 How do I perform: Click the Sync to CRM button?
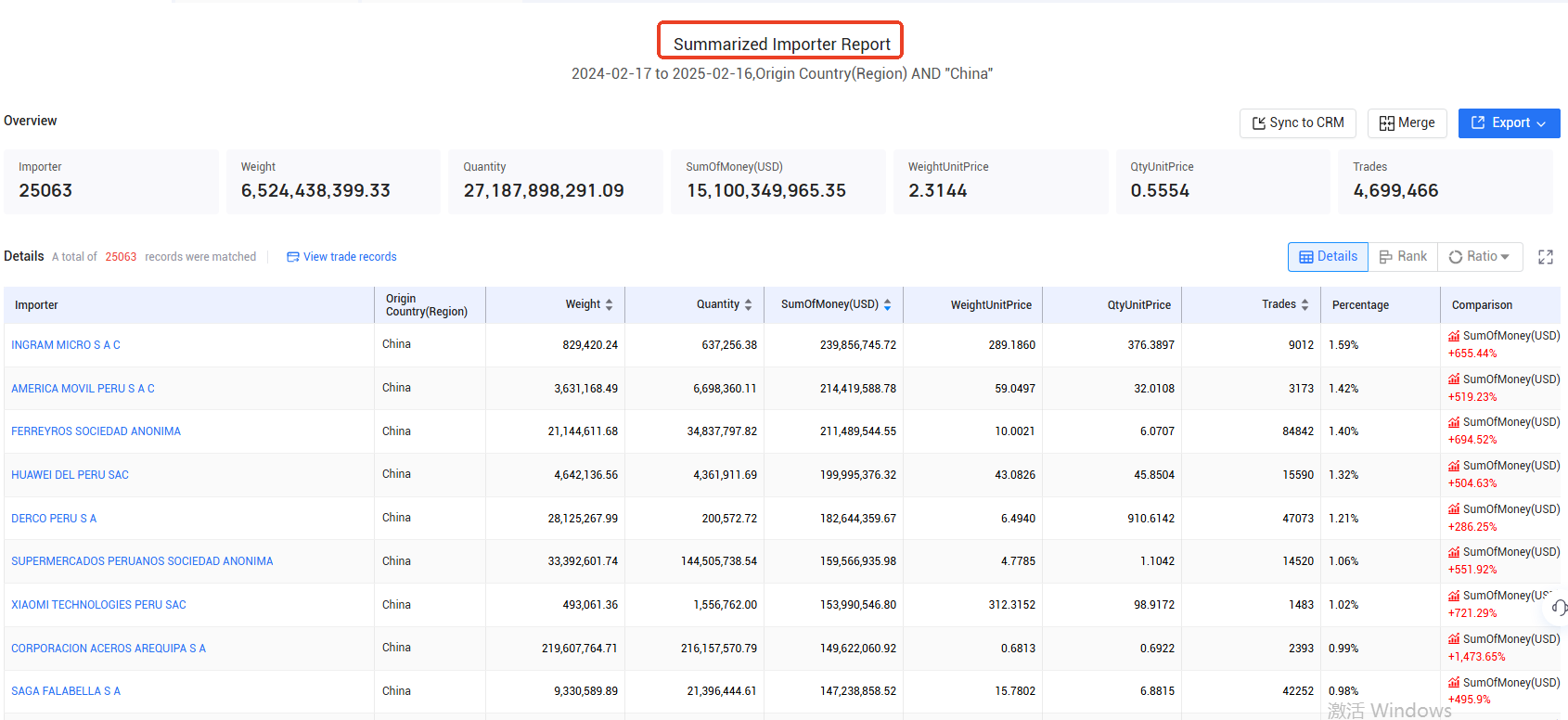tap(1297, 123)
